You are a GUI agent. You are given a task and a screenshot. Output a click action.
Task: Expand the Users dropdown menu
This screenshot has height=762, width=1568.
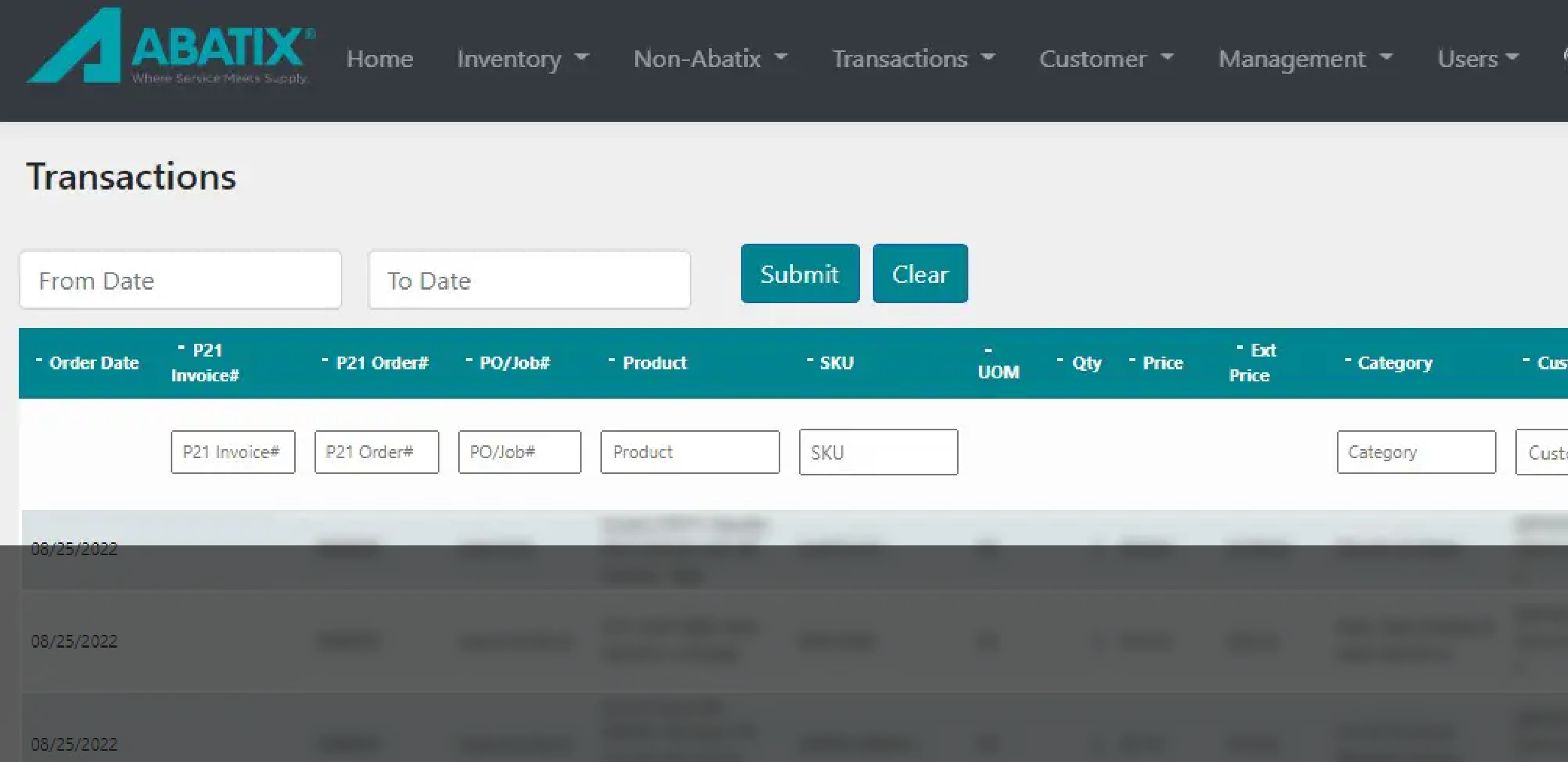[1477, 59]
